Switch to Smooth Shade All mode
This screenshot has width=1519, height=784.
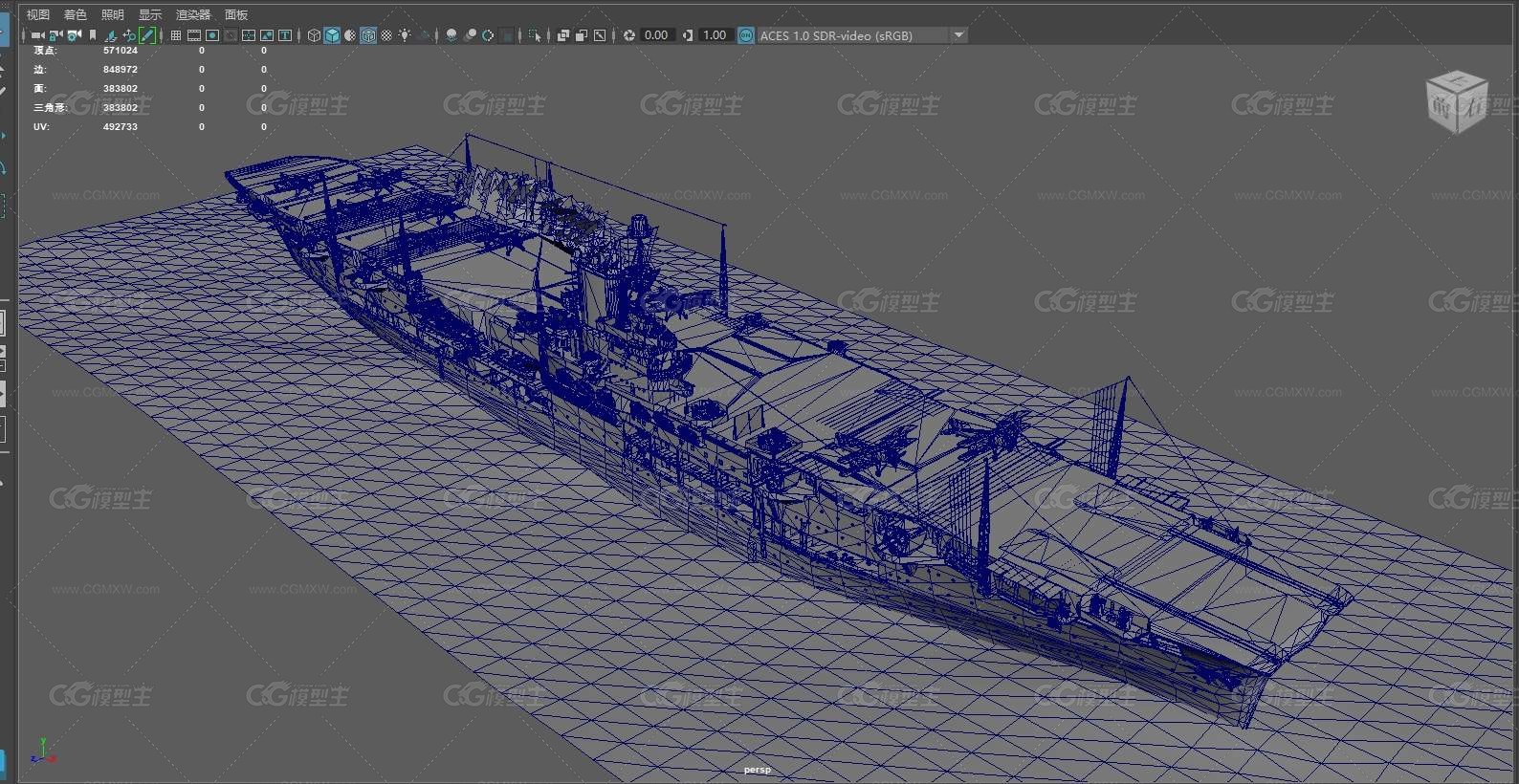point(332,35)
